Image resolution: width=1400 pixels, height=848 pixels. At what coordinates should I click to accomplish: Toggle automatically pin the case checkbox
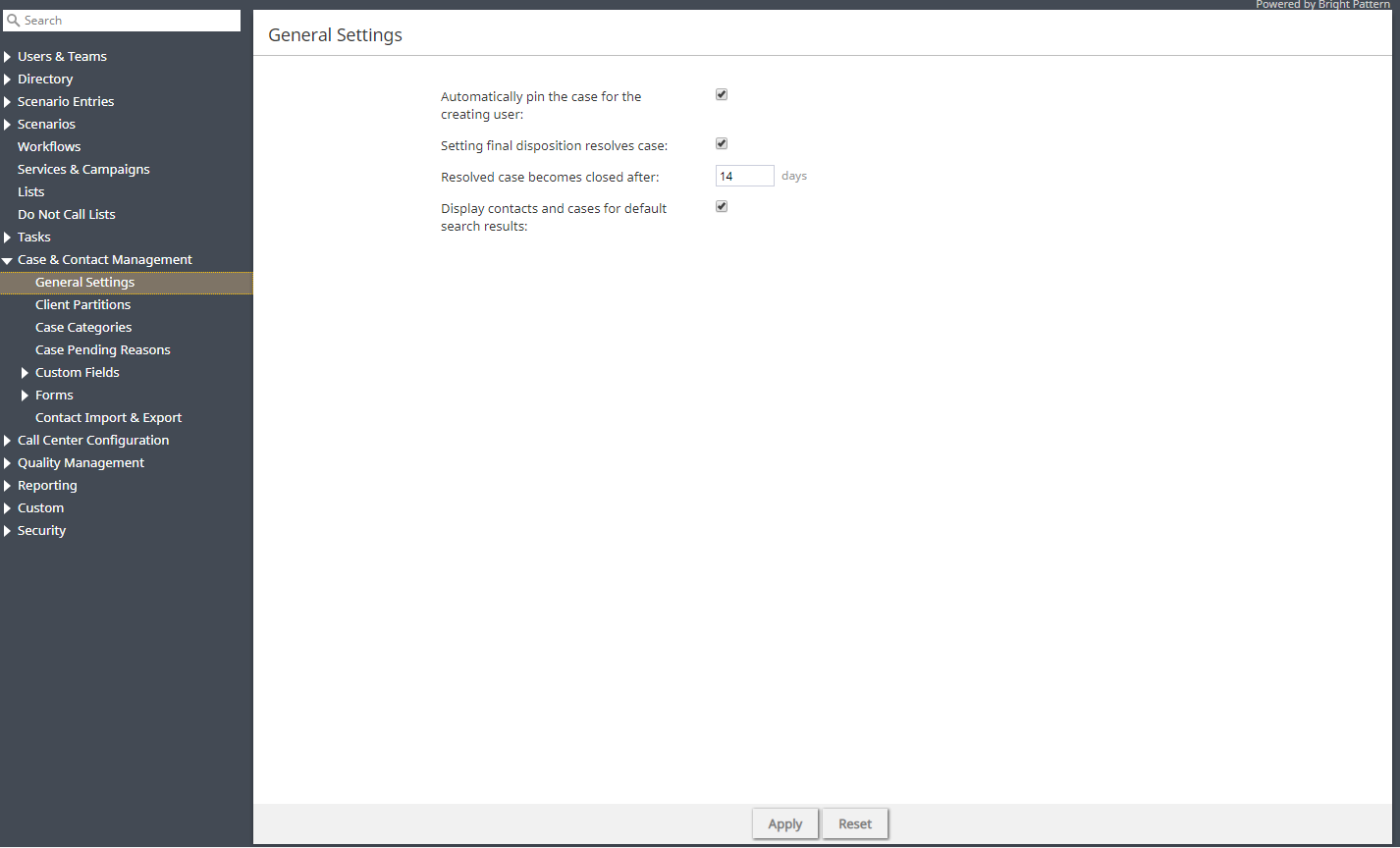[x=722, y=95]
